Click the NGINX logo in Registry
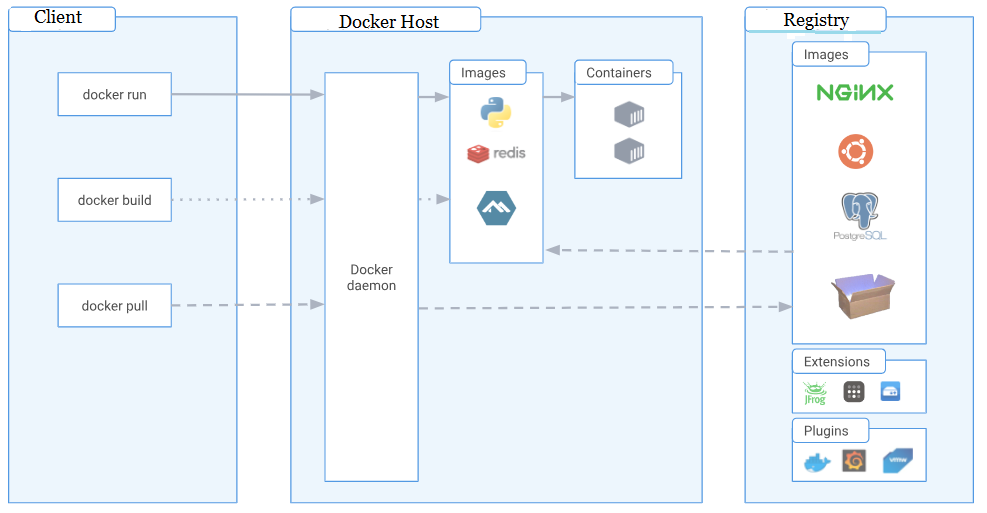This screenshot has height=513, width=987. tap(855, 93)
